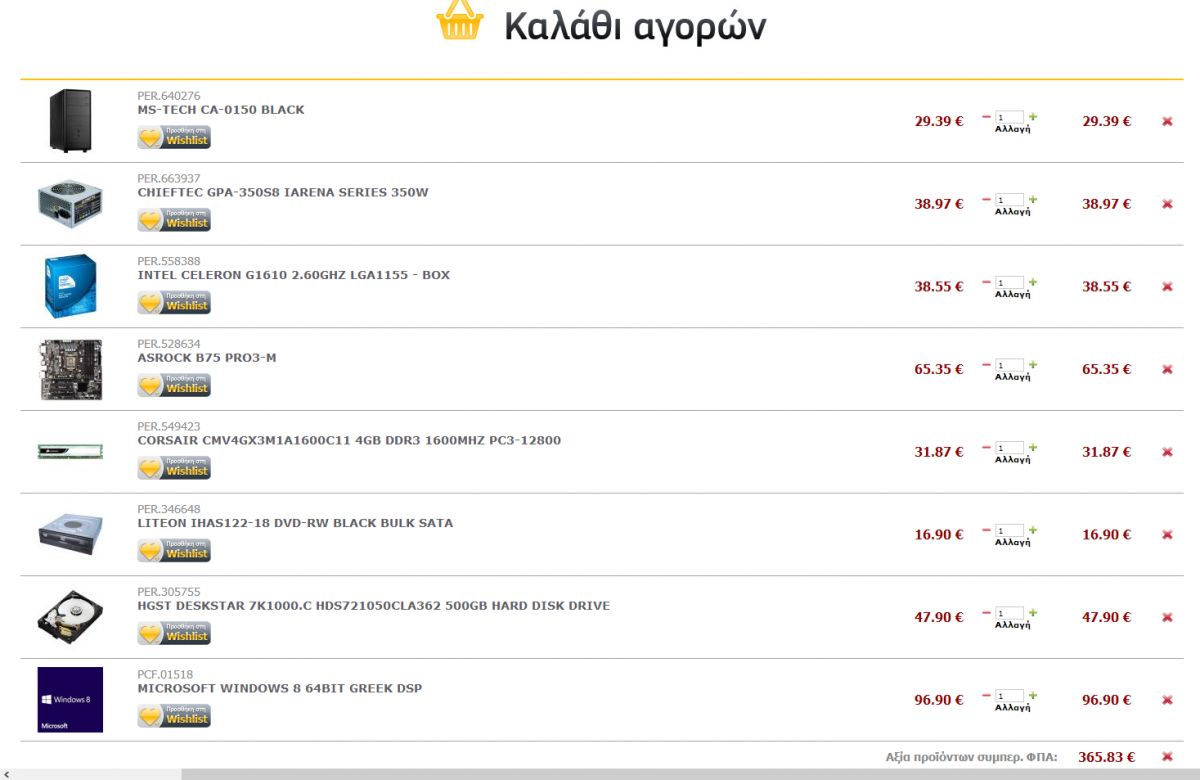Remove CORSAIR 4GB DDR3 memory from cart
Image resolution: width=1200 pixels, height=780 pixels.
pyautogui.click(x=1167, y=452)
